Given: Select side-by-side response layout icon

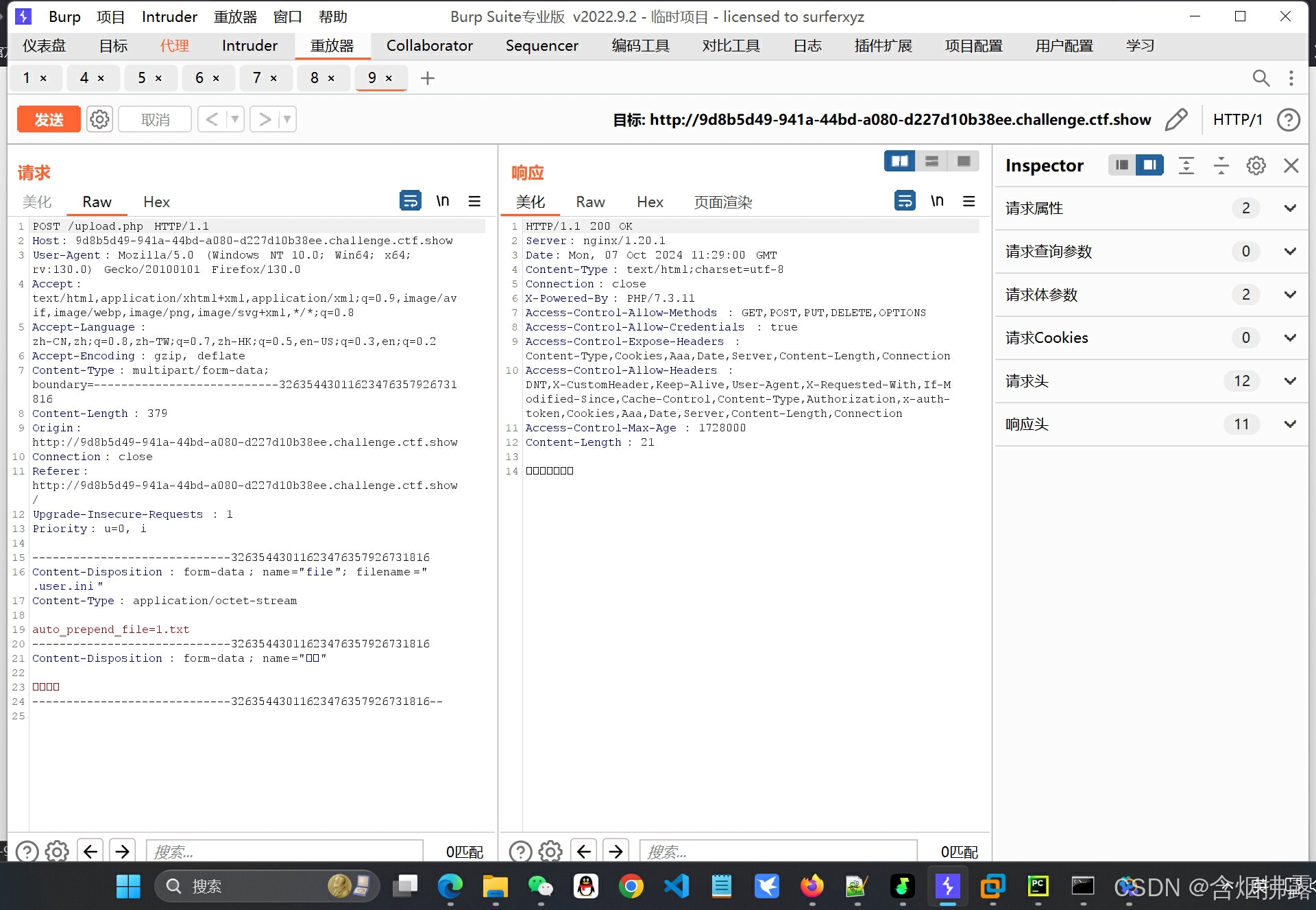Looking at the screenshot, I should (899, 161).
